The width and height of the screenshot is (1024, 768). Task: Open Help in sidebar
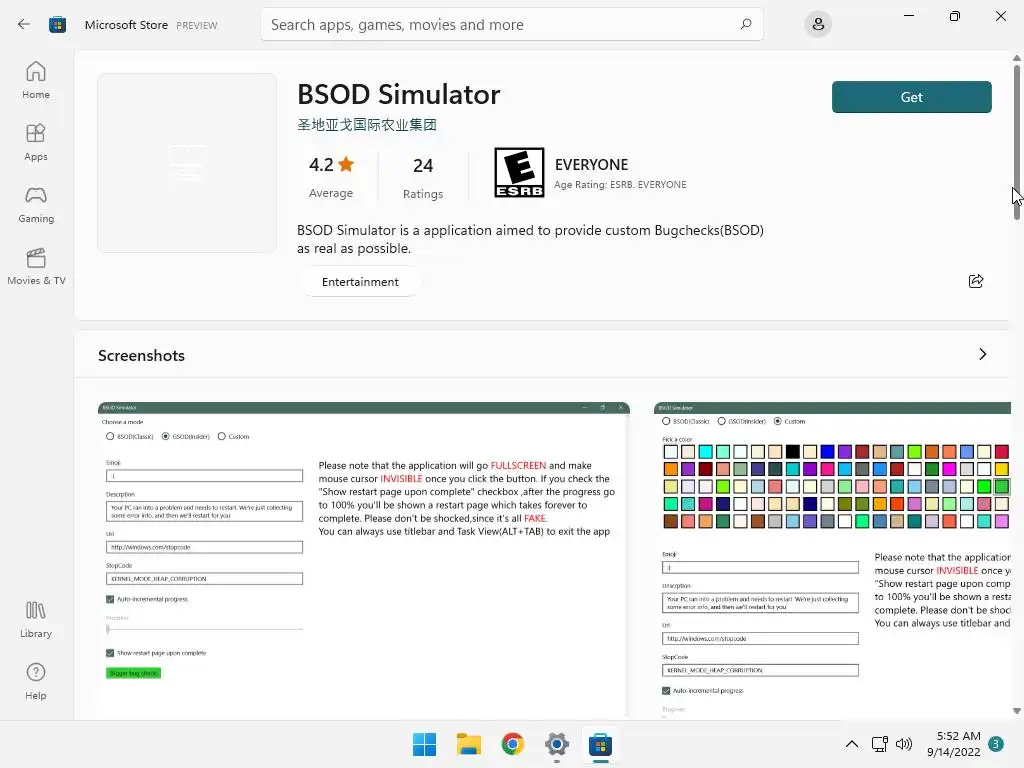[36, 681]
